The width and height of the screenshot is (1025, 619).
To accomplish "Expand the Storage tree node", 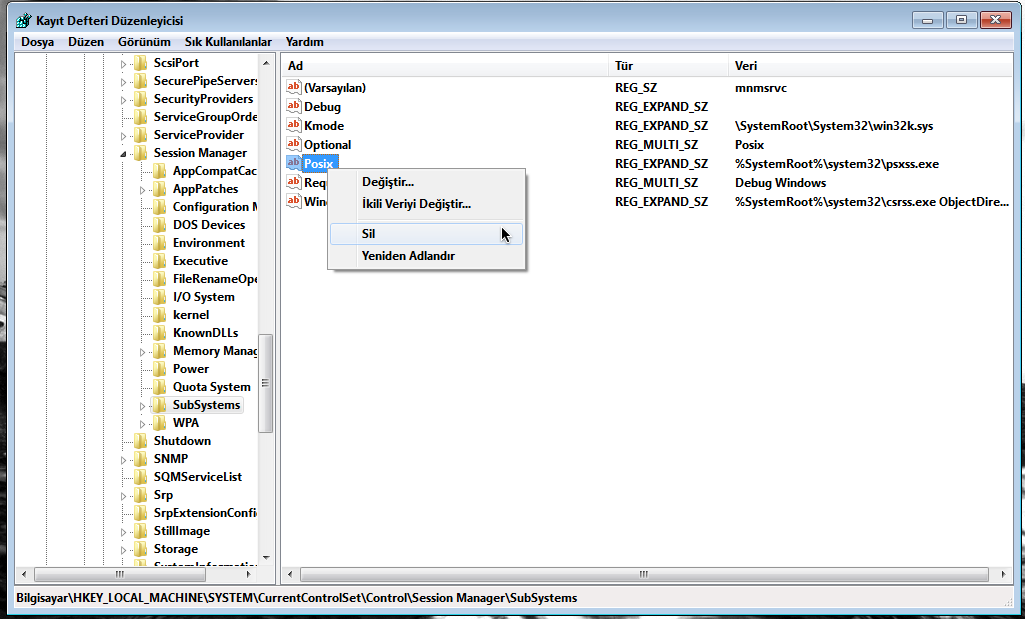I will tap(124, 550).
